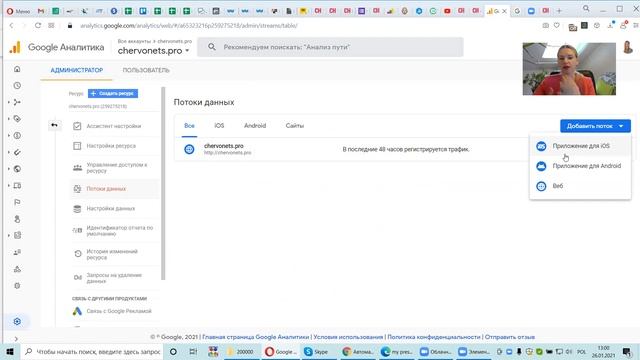Open the chervonets.pro property selector dropdown
Image resolution: width=640 pixels, height=360 pixels.
tap(153, 51)
